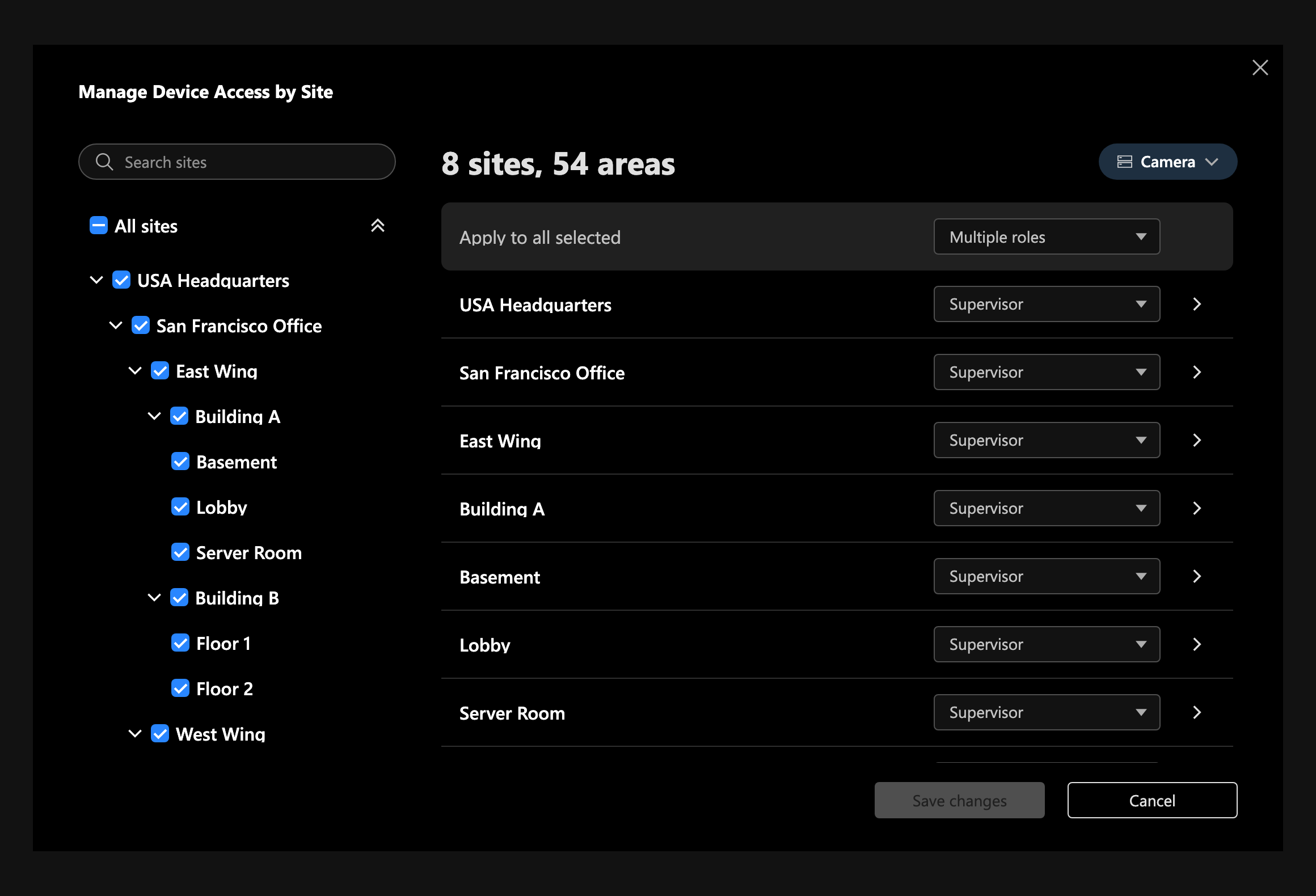Image resolution: width=1316 pixels, height=896 pixels.
Task: Click the Save changes button
Action: click(x=960, y=801)
